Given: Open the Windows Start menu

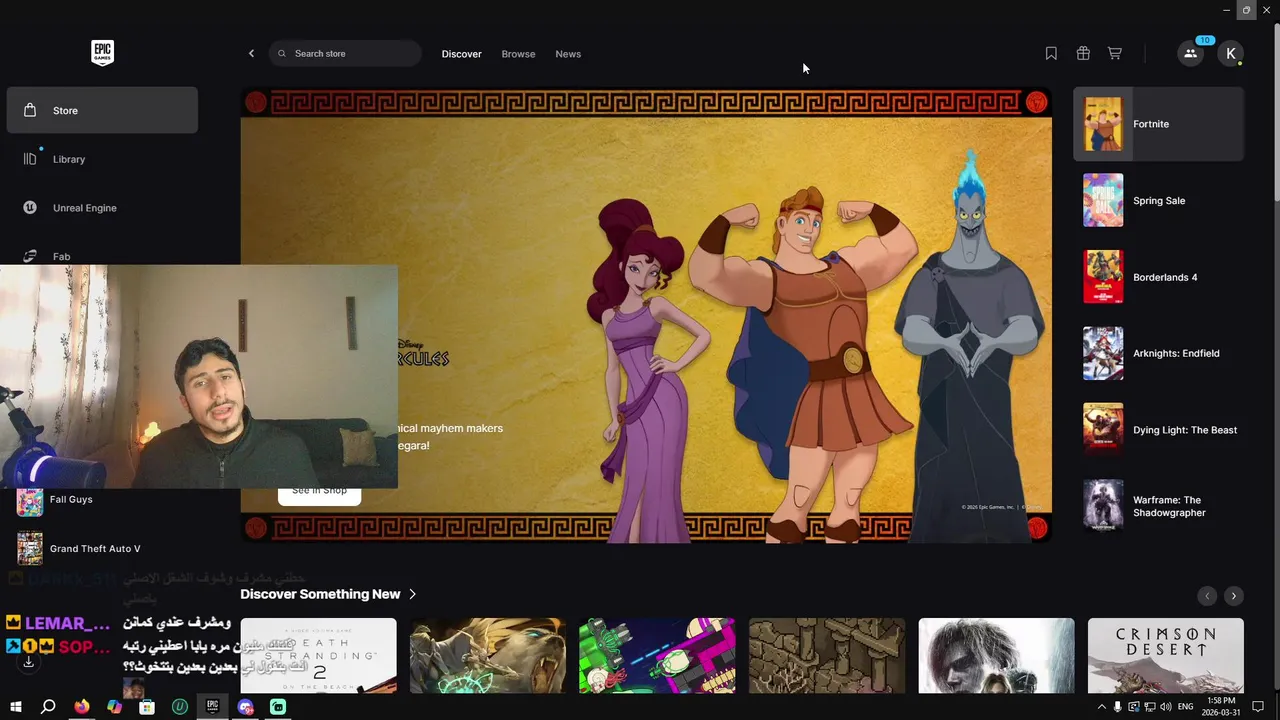Looking at the screenshot, I should pyautogui.click(x=15, y=707).
